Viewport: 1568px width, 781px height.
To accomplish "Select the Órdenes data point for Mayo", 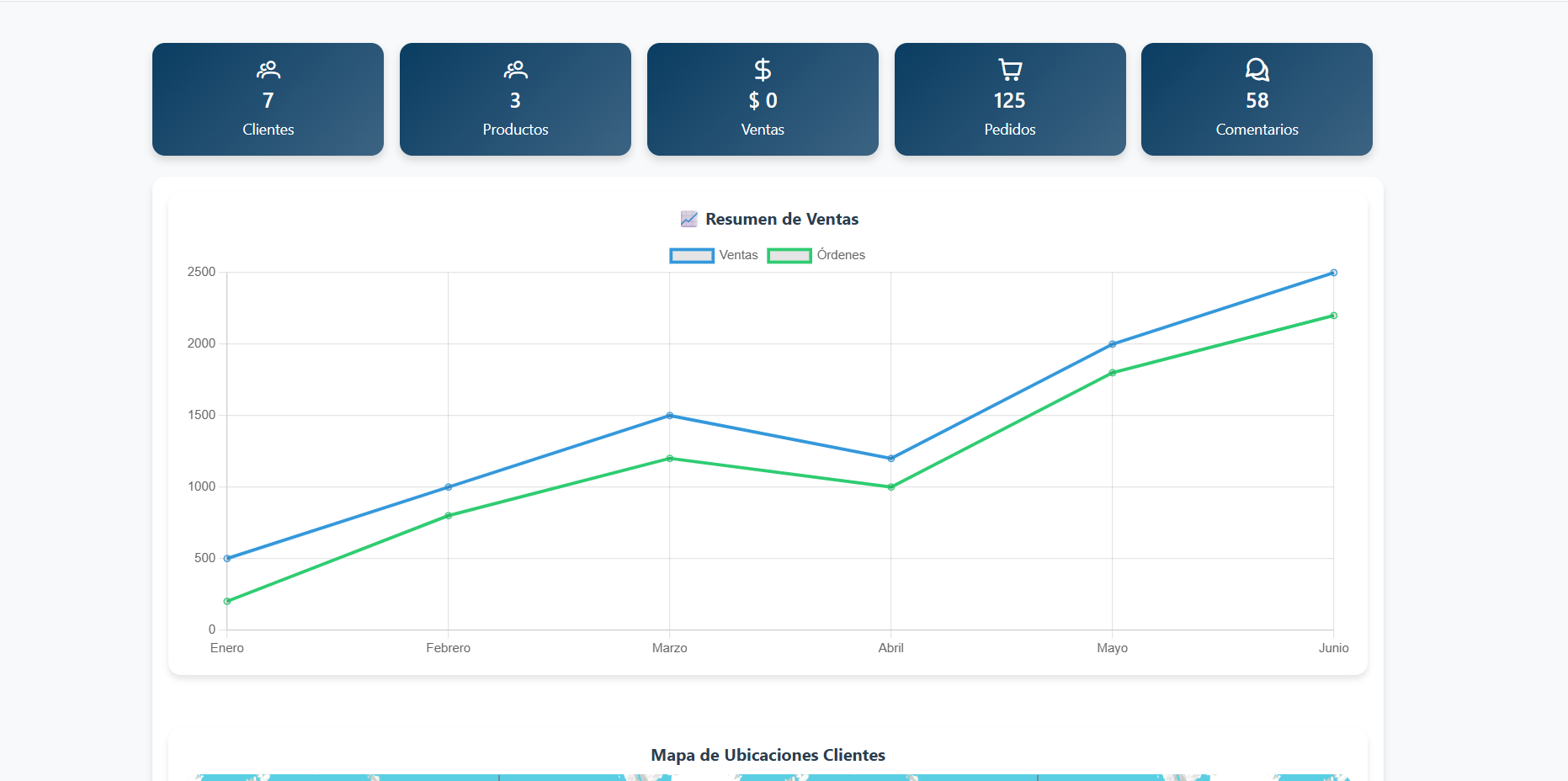I will coord(1112,373).
